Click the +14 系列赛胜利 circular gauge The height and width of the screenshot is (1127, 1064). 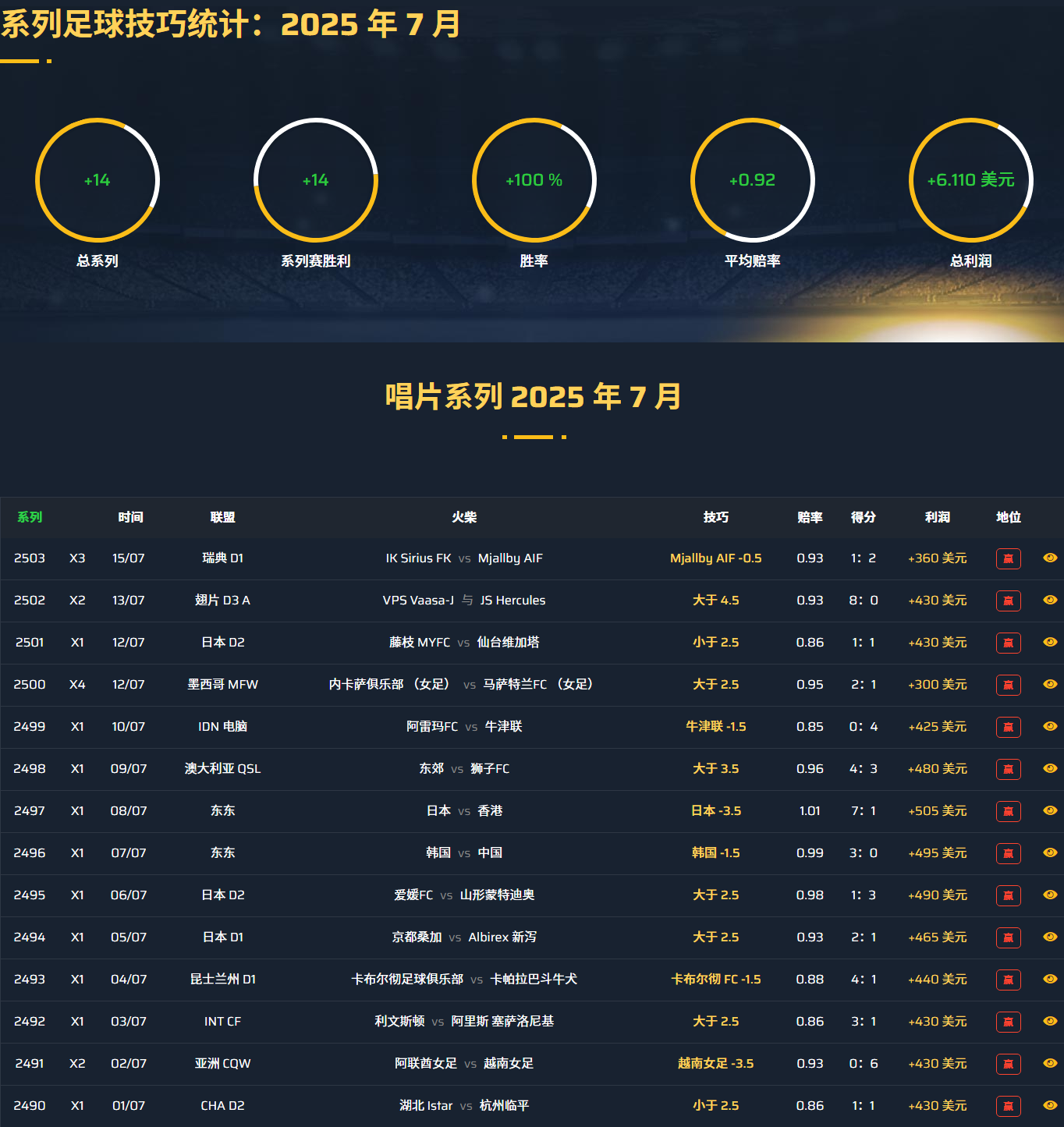coord(316,180)
